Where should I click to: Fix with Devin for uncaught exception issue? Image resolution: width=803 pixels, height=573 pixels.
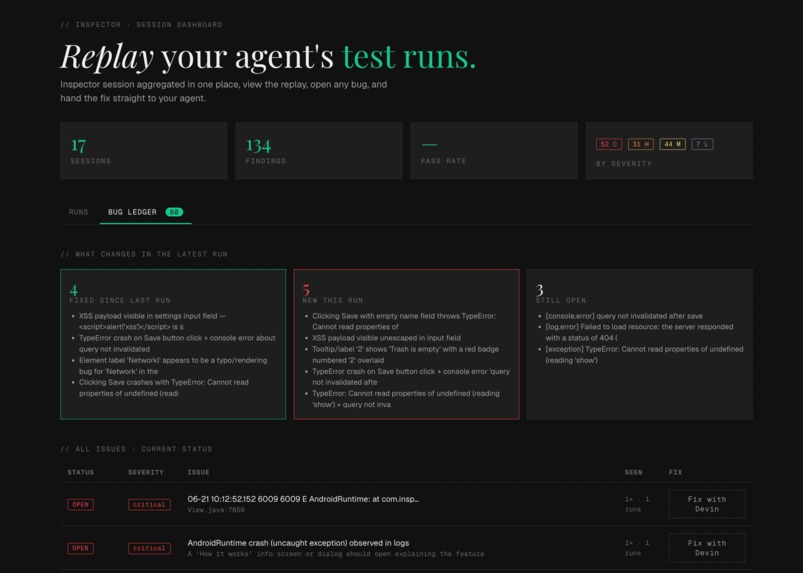tap(707, 548)
